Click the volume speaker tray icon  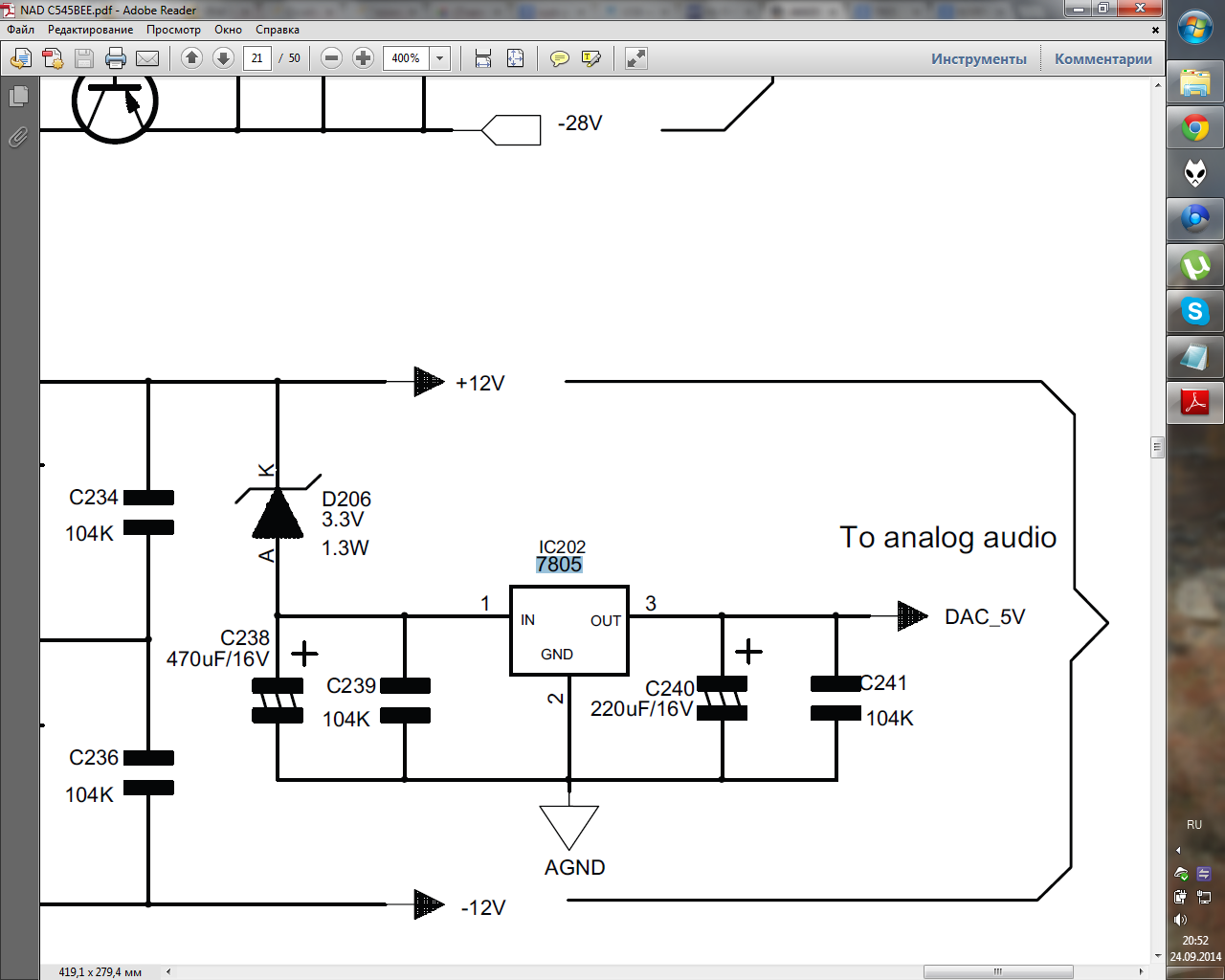[x=1180, y=920]
